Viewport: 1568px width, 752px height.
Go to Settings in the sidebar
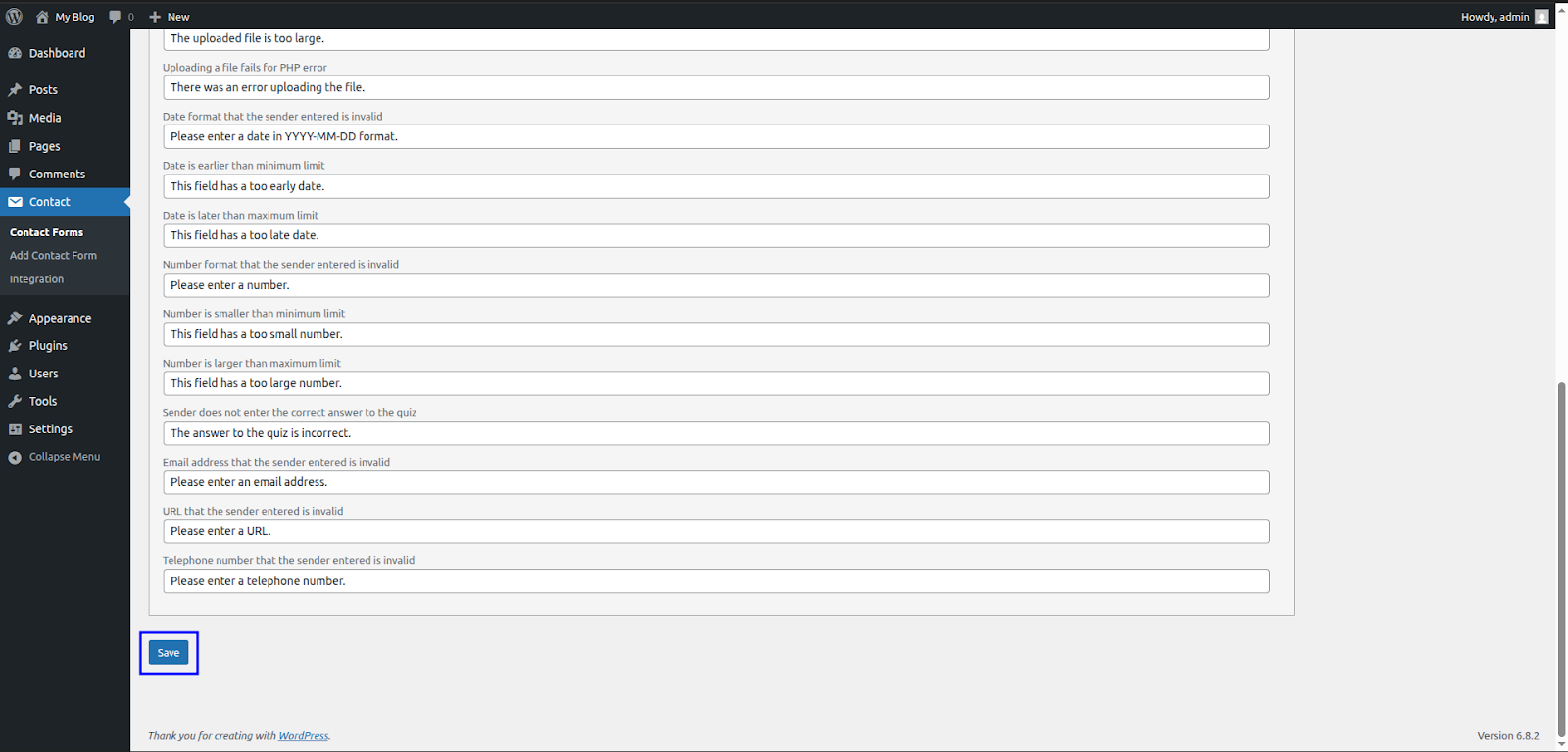click(x=50, y=429)
